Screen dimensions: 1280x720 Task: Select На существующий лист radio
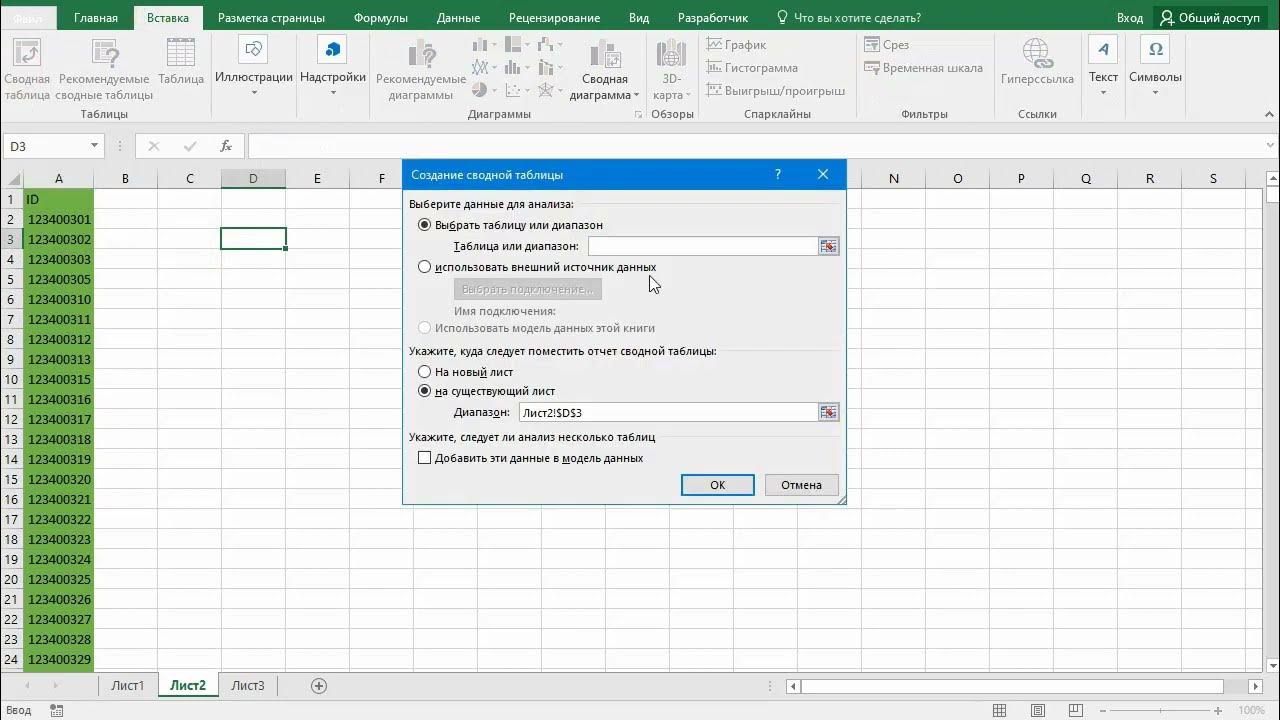tap(424, 391)
